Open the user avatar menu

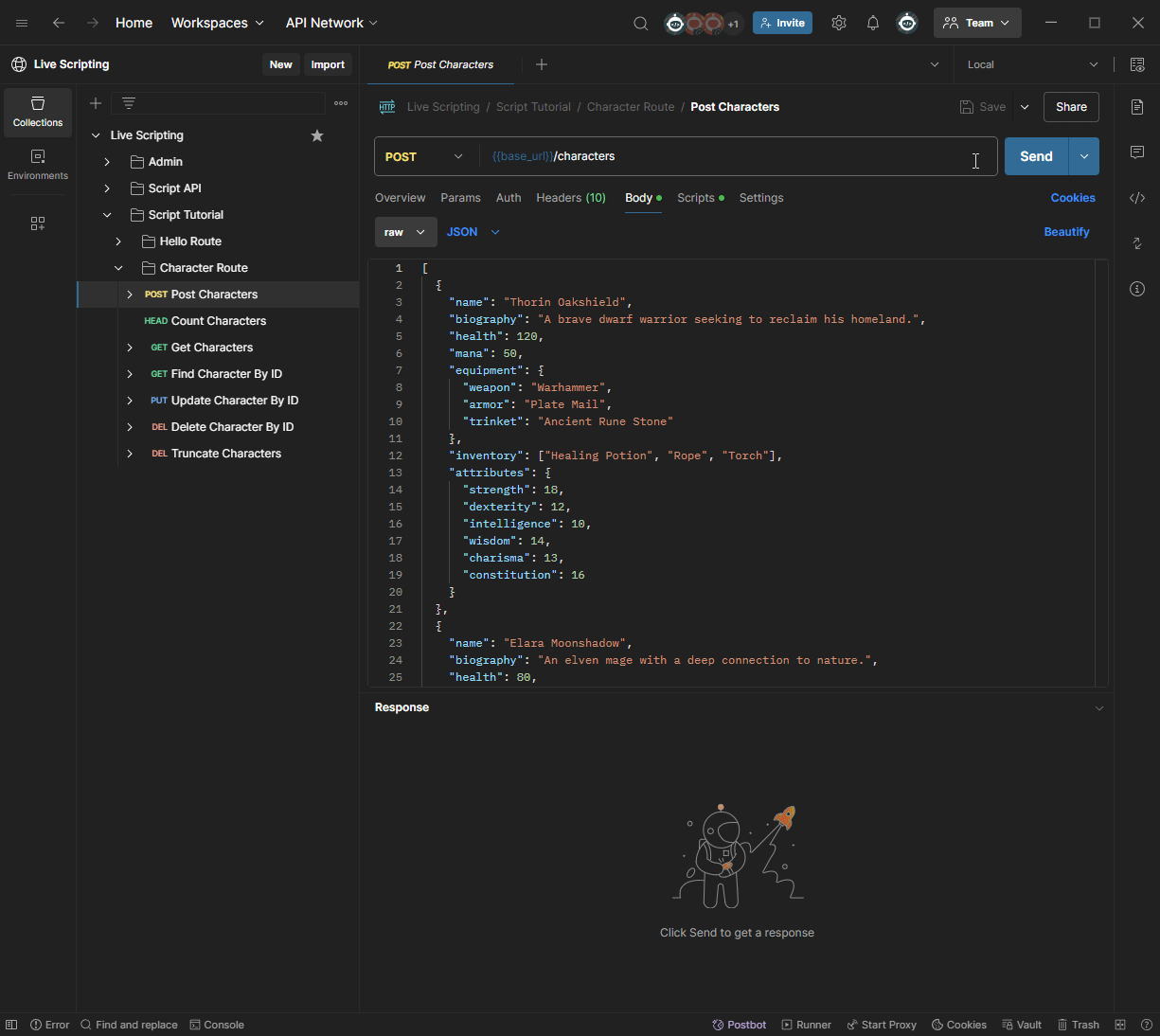tap(907, 23)
